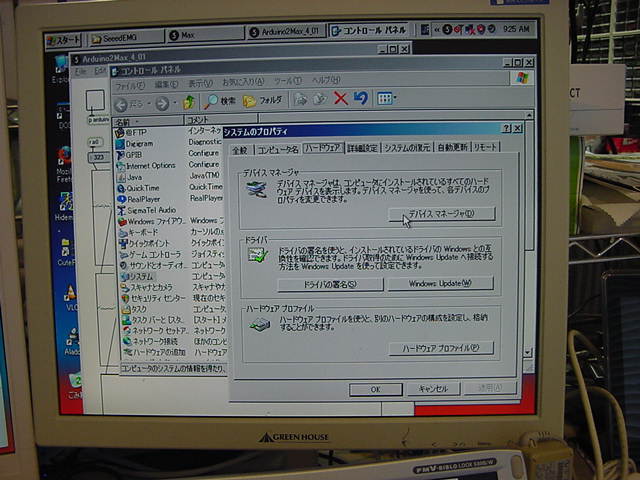640x480 pixels.
Task: Select the Java control panel item
Action: (x=130, y=178)
